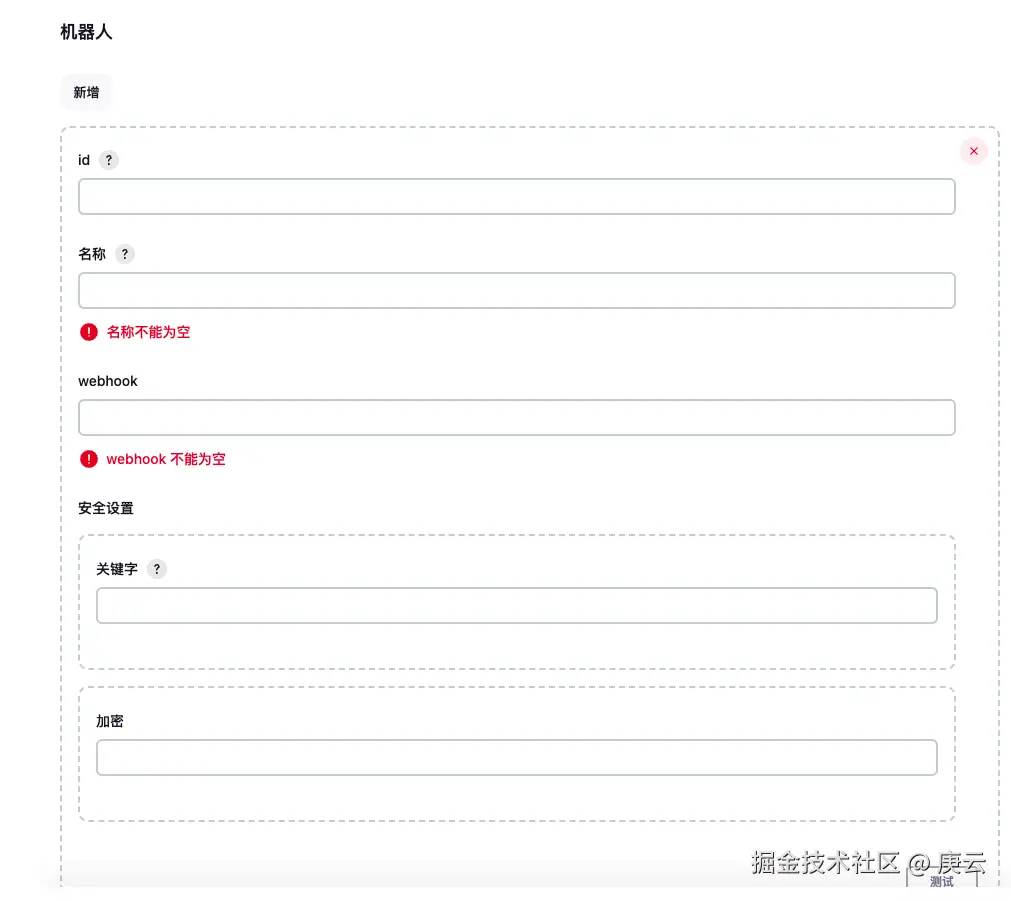The height and width of the screenshot is (901, 1011).
Task: Click red error icon before webhook 不能为空
Action: [x=89, y=459]
